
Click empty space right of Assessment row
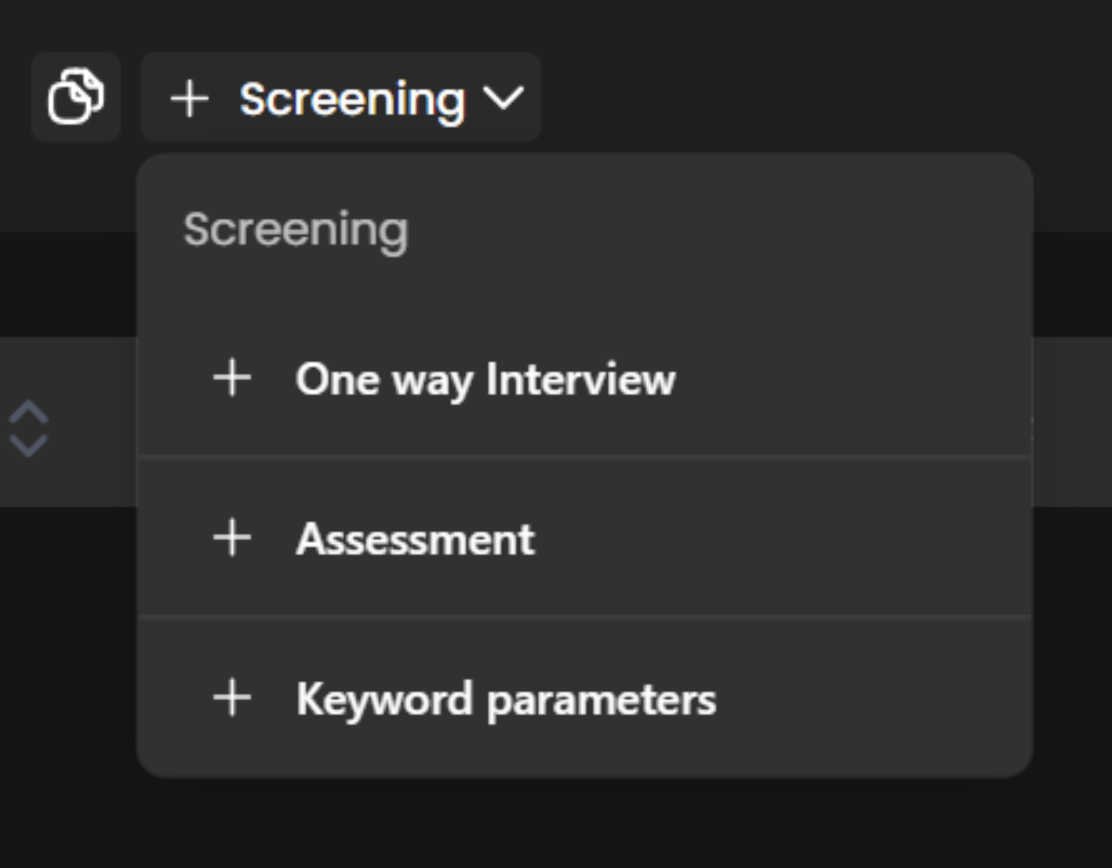pyautogui.click(x=800, y=539)
